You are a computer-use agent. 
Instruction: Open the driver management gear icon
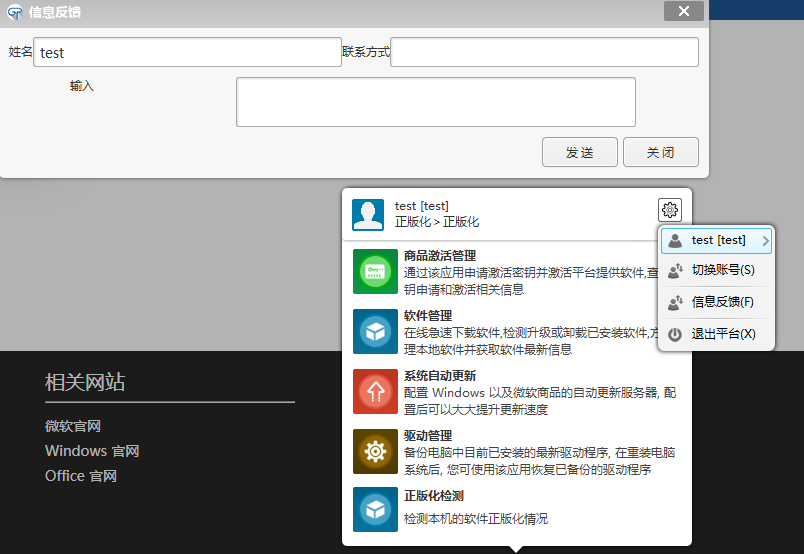(375, 451)
